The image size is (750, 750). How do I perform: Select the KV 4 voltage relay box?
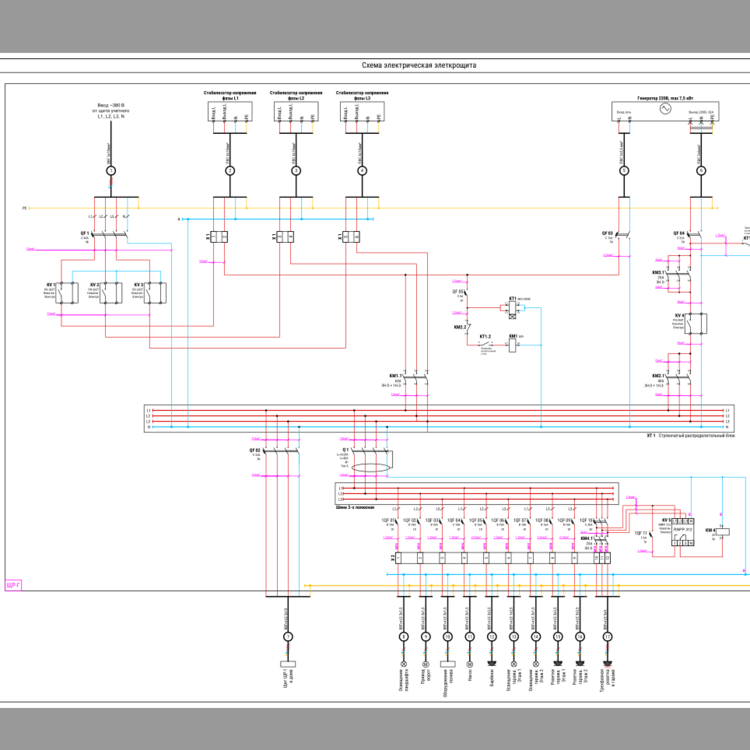point(696,324)
